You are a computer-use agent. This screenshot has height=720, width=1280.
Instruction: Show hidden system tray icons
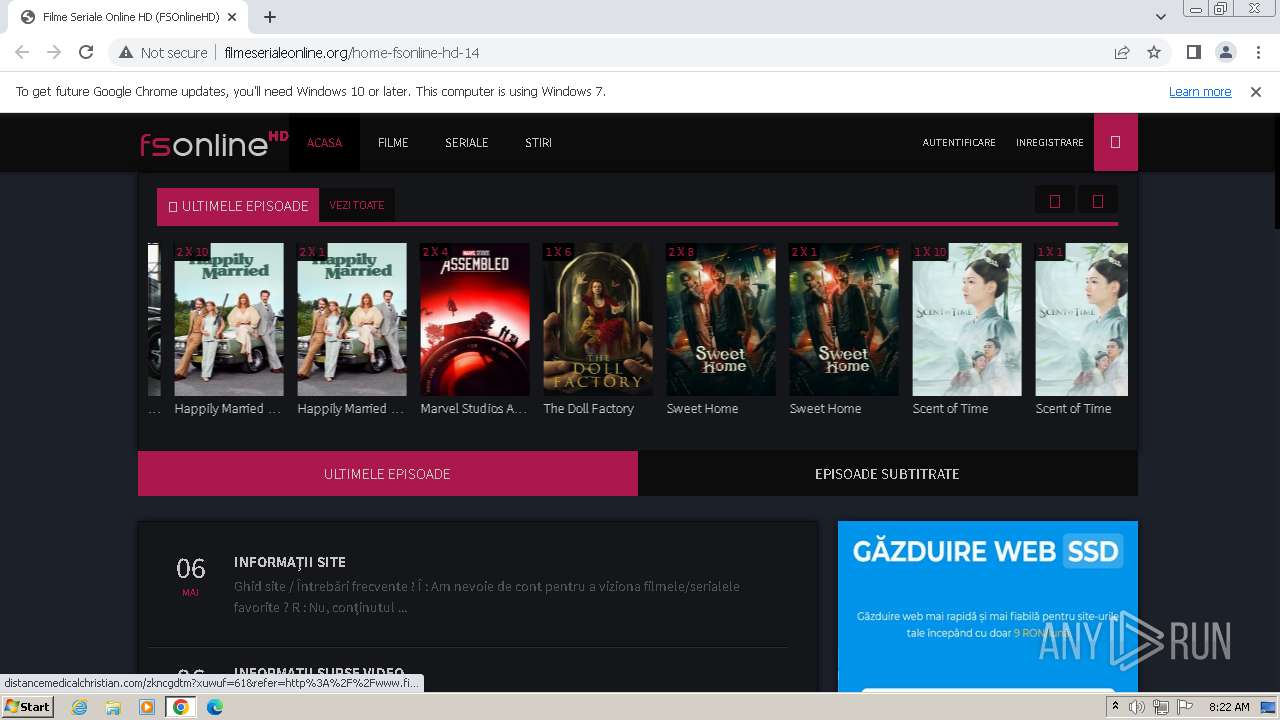coord(1115,707)
